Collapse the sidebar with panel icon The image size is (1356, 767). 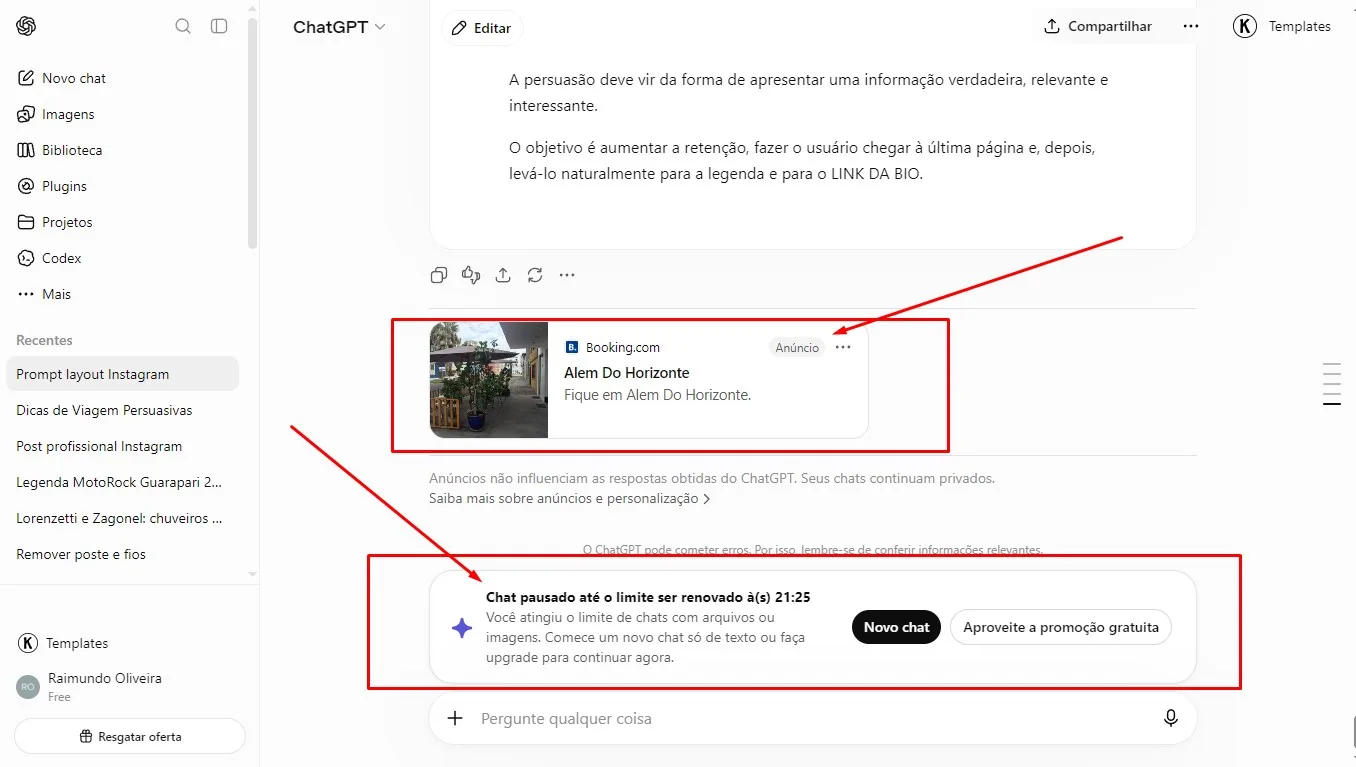[x=219, y=26]
